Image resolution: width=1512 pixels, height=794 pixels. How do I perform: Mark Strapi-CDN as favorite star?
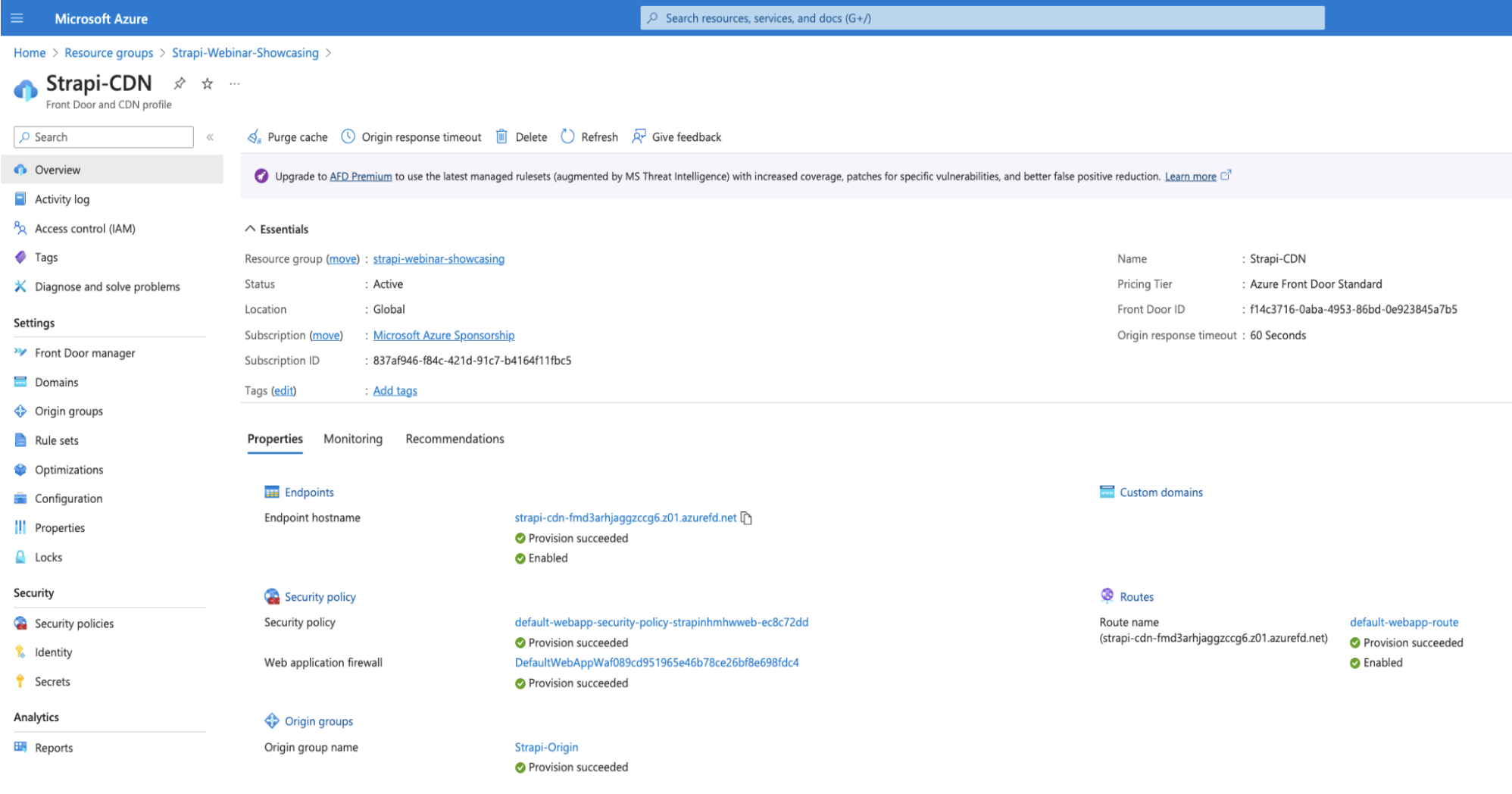[207, 83]
